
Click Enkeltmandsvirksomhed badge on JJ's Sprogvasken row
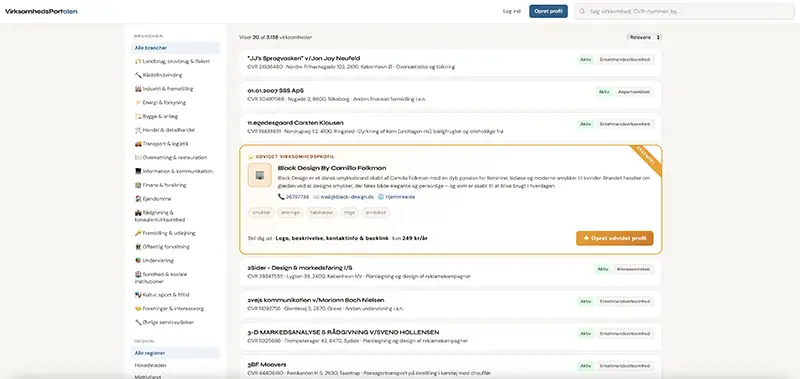pos(625,60)
